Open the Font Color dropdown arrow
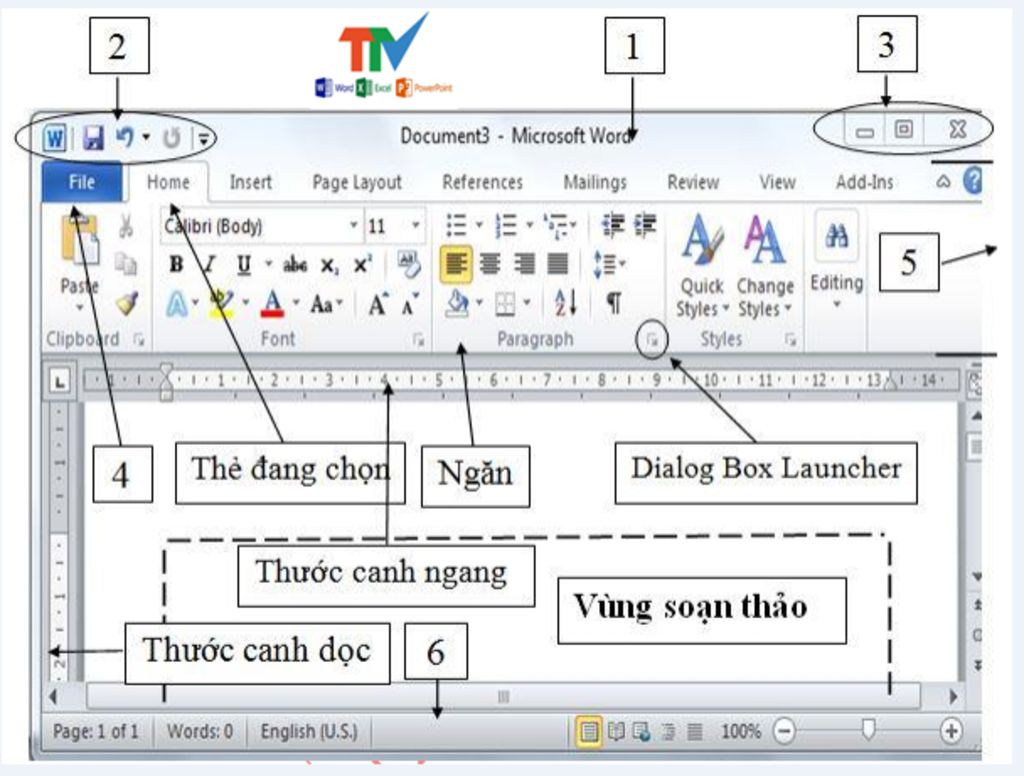This screenshot has width=1024, height=776. 296,303
